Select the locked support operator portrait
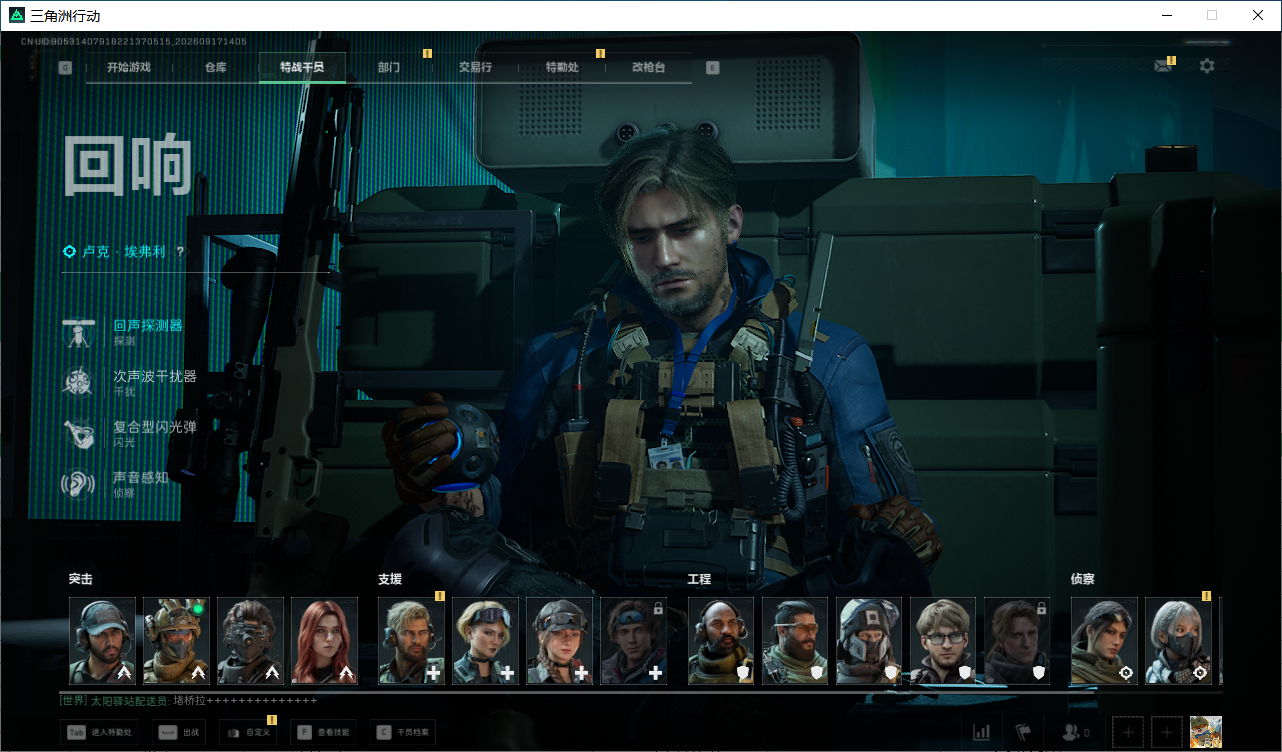The height and width of the screenshot is (752, 1282). click(x=634, y=641)
